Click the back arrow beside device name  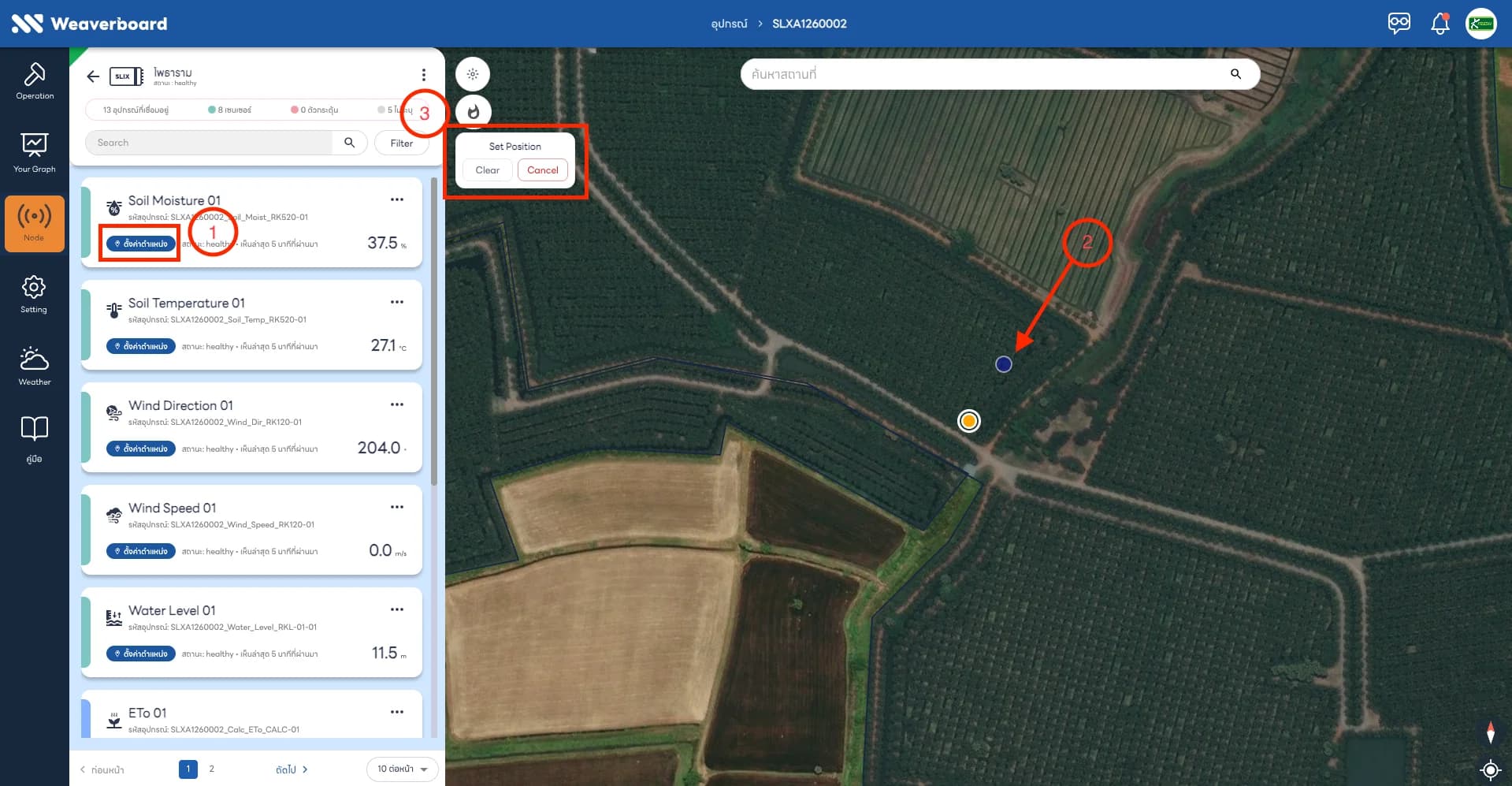[x=93, y=76]
